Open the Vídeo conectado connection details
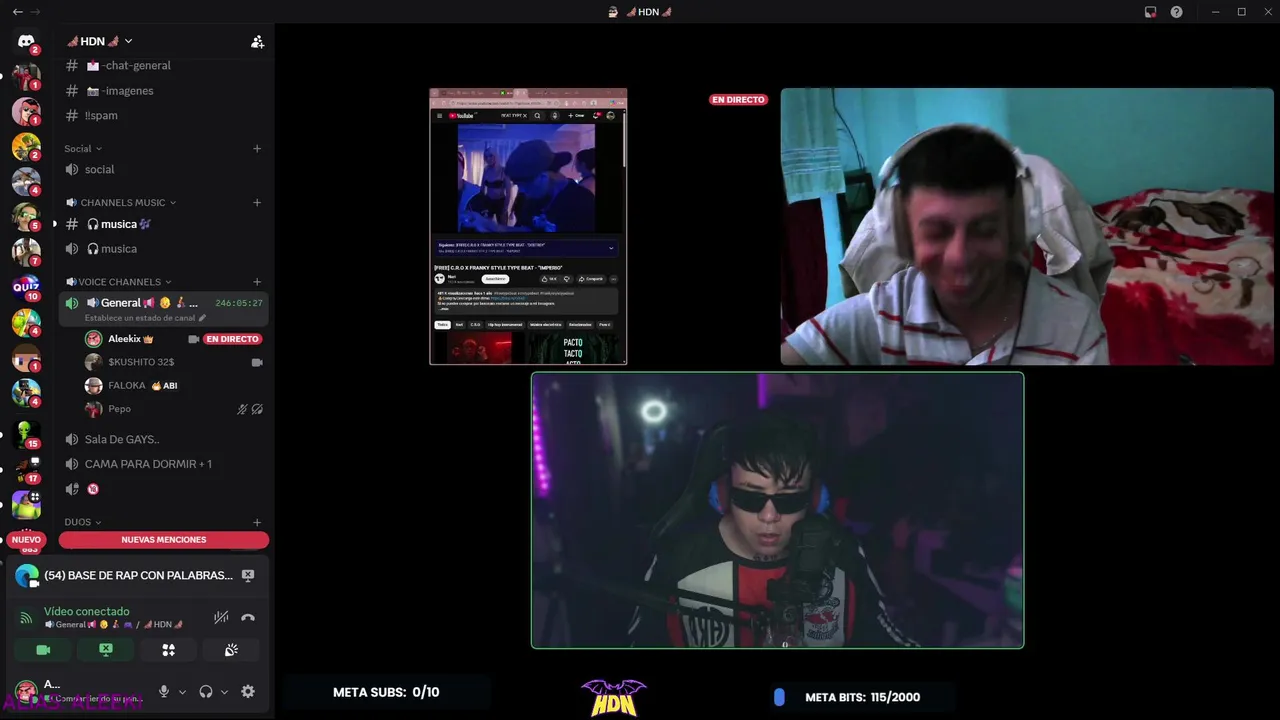Image resolution: width=1280 pixels, height=720 pixels. coord(87,611)
